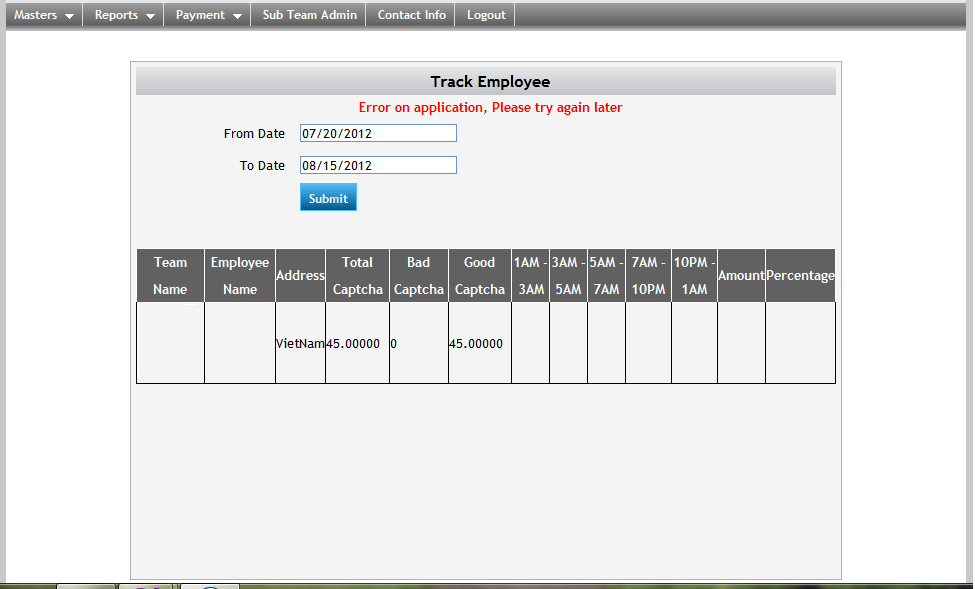975x589 pixels.
Task: Click the From Date input field
Action: pos(378,133)
